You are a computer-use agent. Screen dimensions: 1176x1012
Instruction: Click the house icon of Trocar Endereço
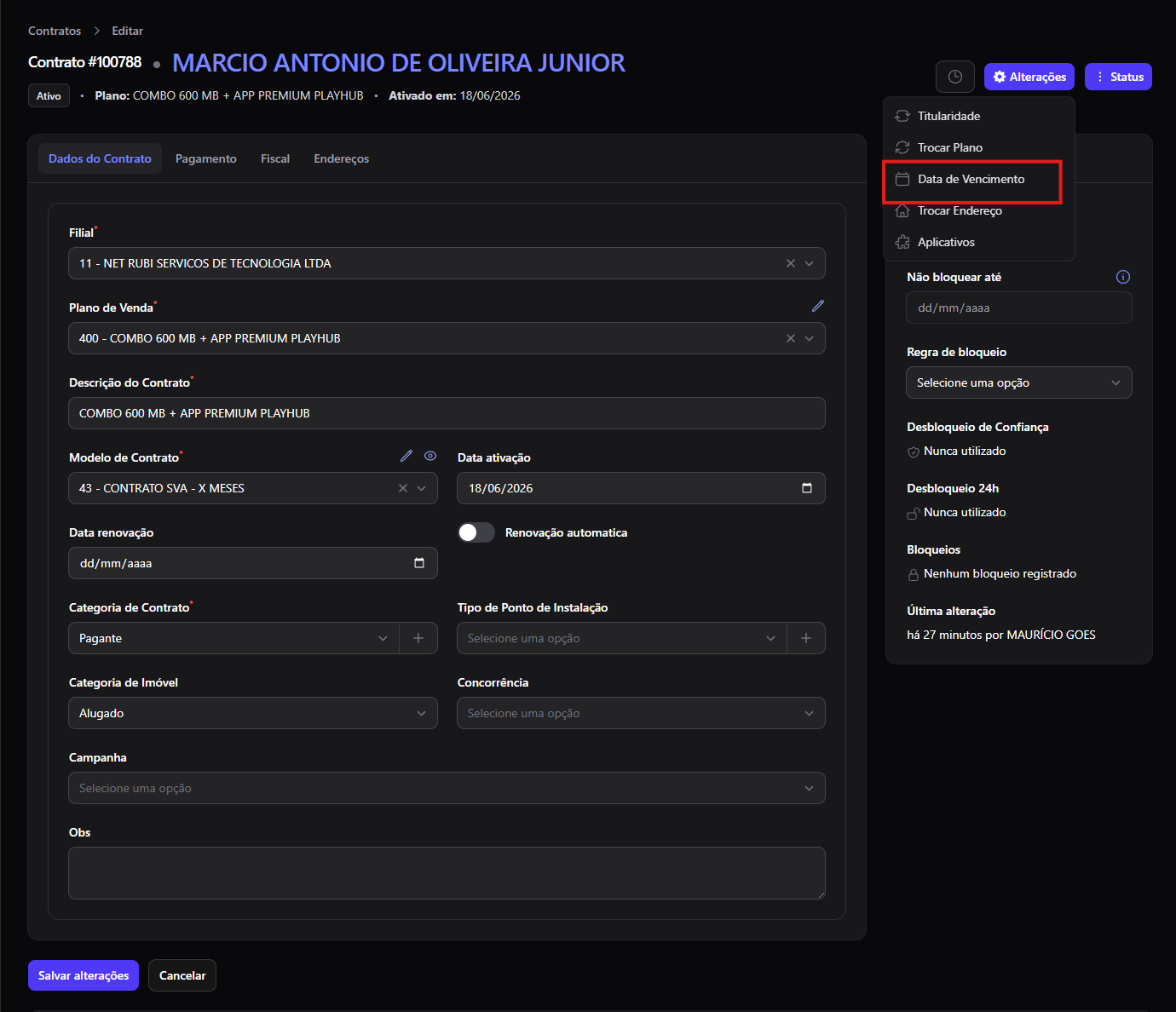point(902,210)
